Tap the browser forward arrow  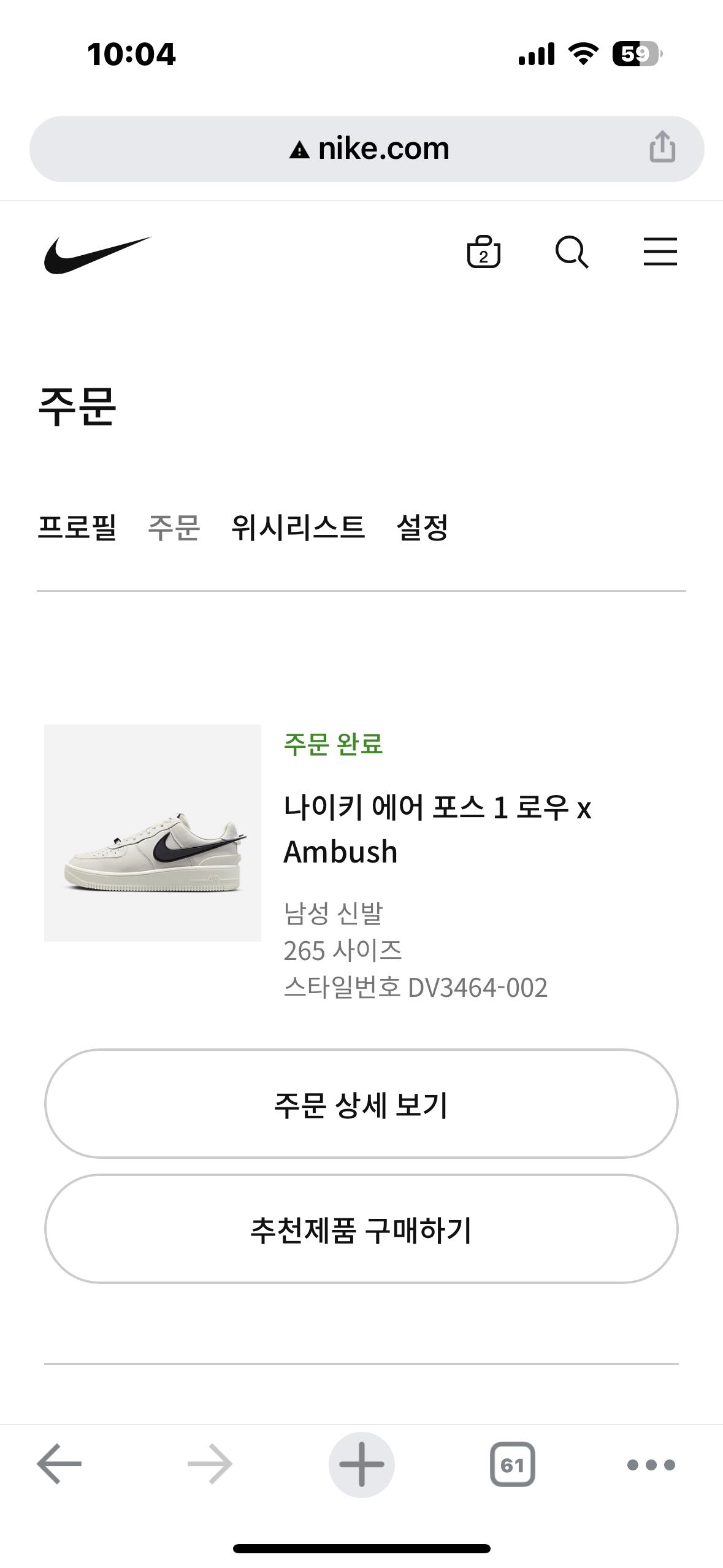pos(210,1464)
